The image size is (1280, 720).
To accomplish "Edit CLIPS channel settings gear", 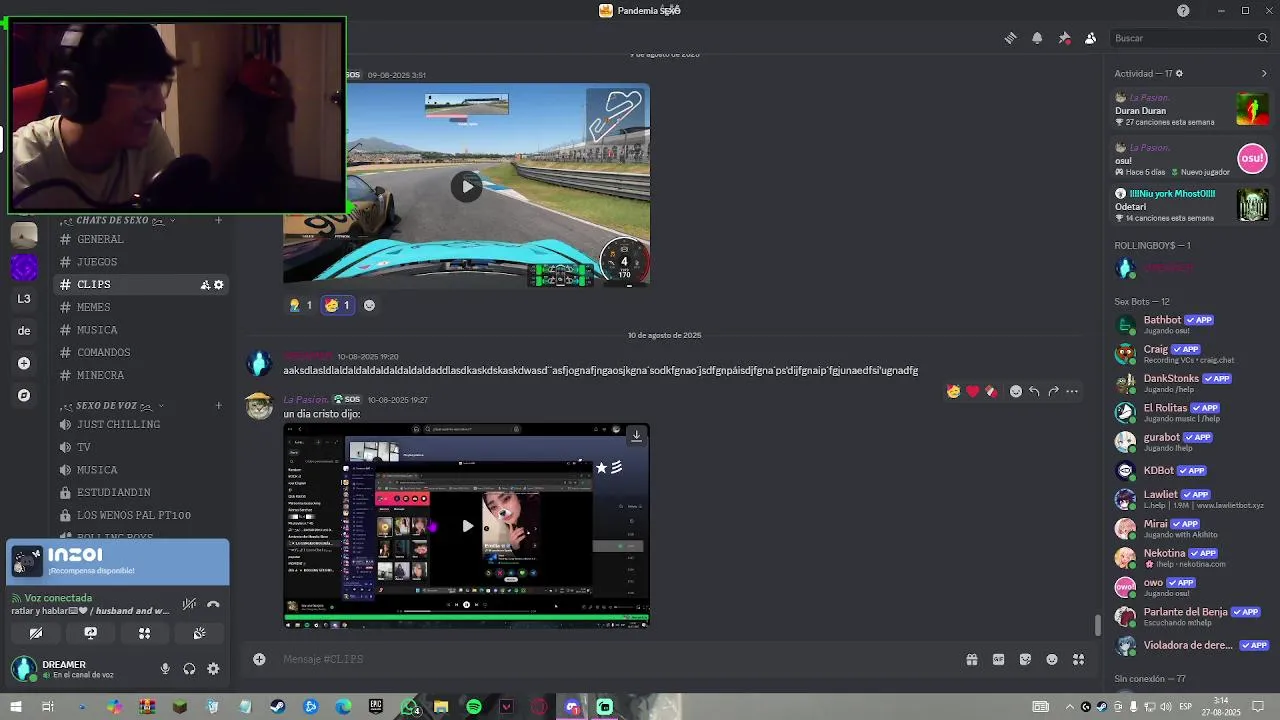I will (x=219, y=285).
